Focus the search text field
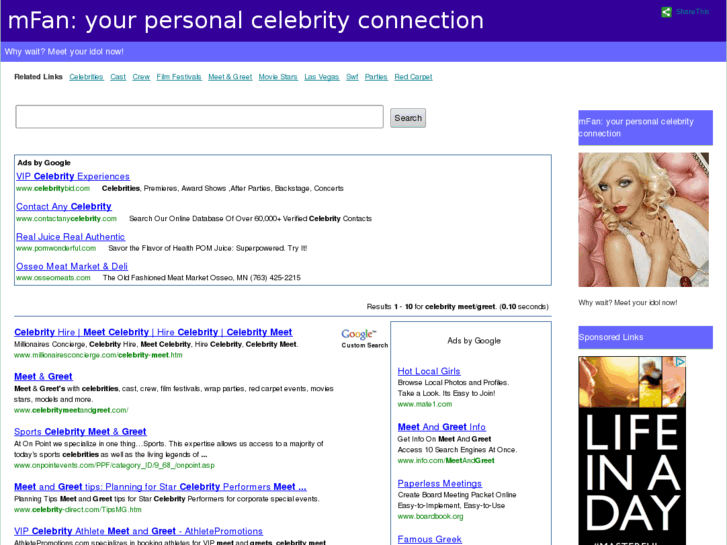This screenshot has width=727, height=545. [x=199, y=116]
